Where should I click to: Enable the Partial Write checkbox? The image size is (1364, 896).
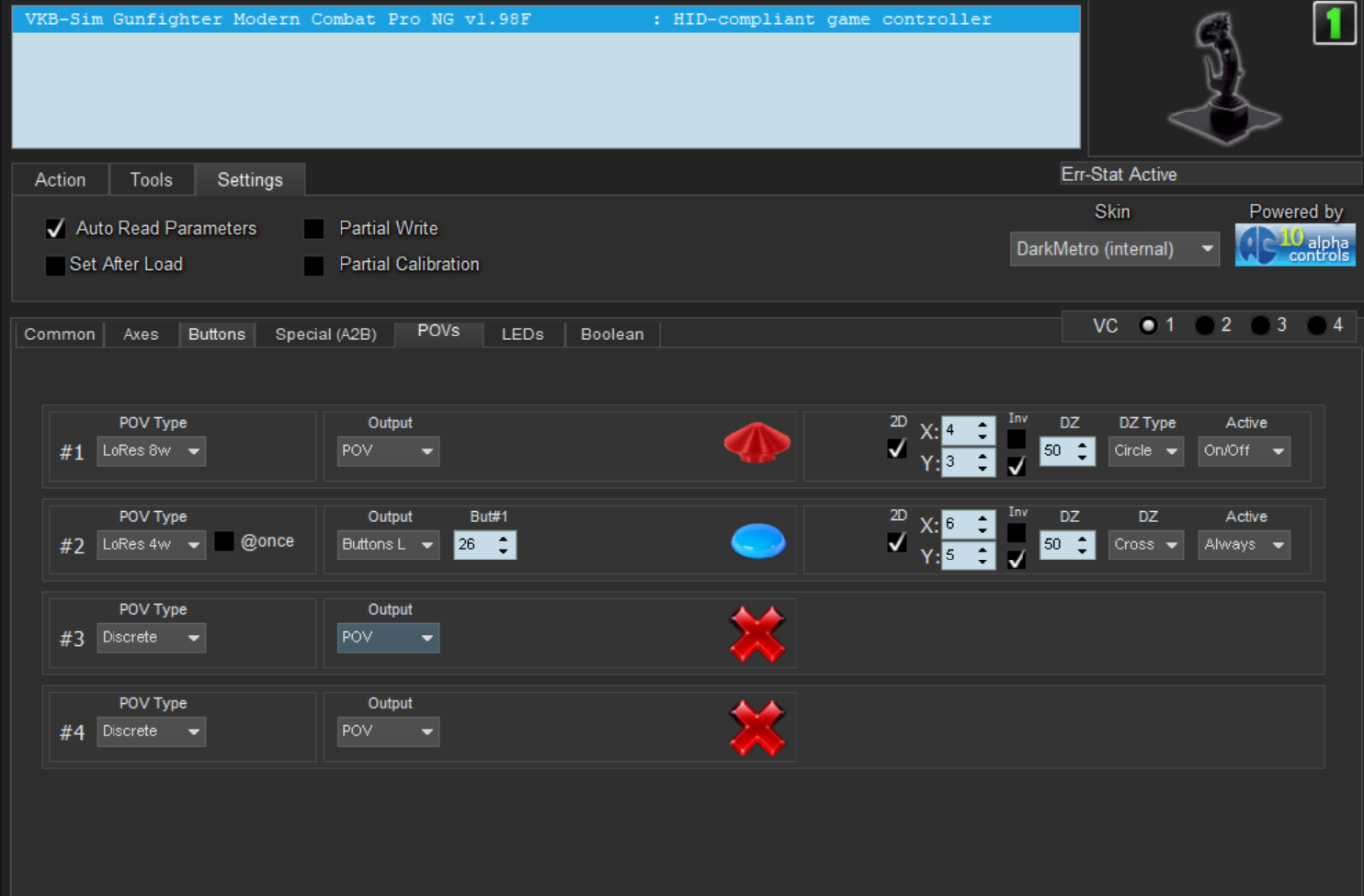click(314, 229)
